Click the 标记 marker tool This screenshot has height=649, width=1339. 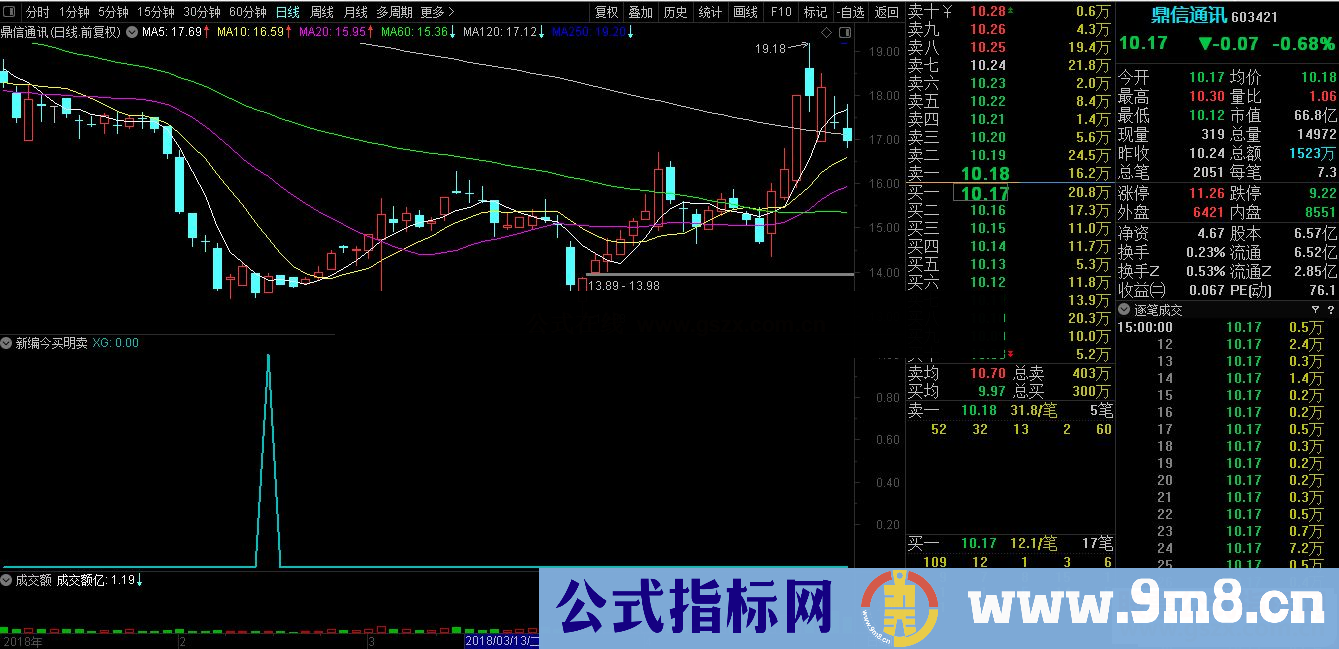815,12
